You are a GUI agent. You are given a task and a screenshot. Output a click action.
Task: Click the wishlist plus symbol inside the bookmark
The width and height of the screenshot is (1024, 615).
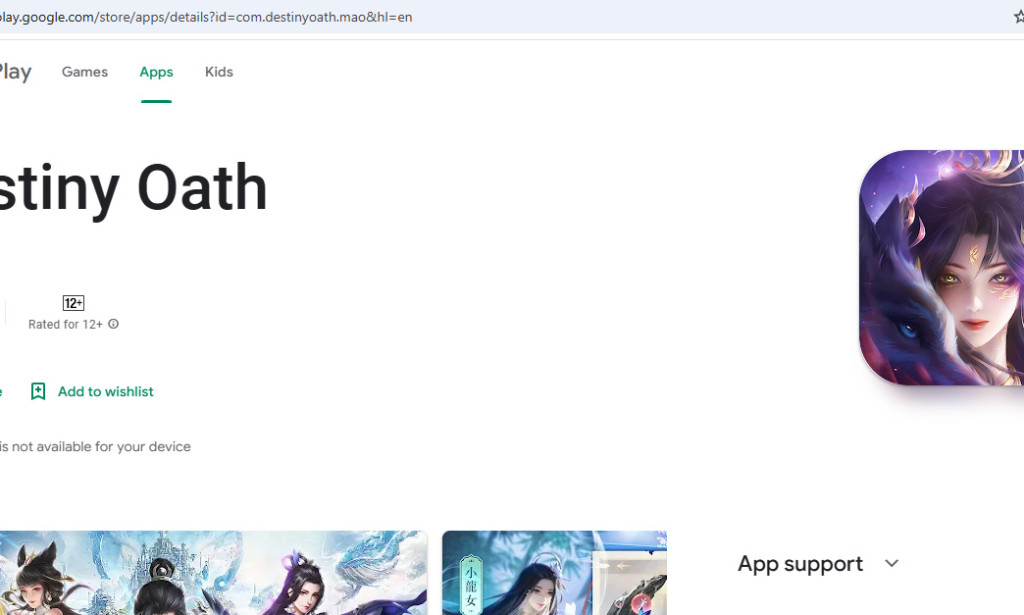[38, 391]
